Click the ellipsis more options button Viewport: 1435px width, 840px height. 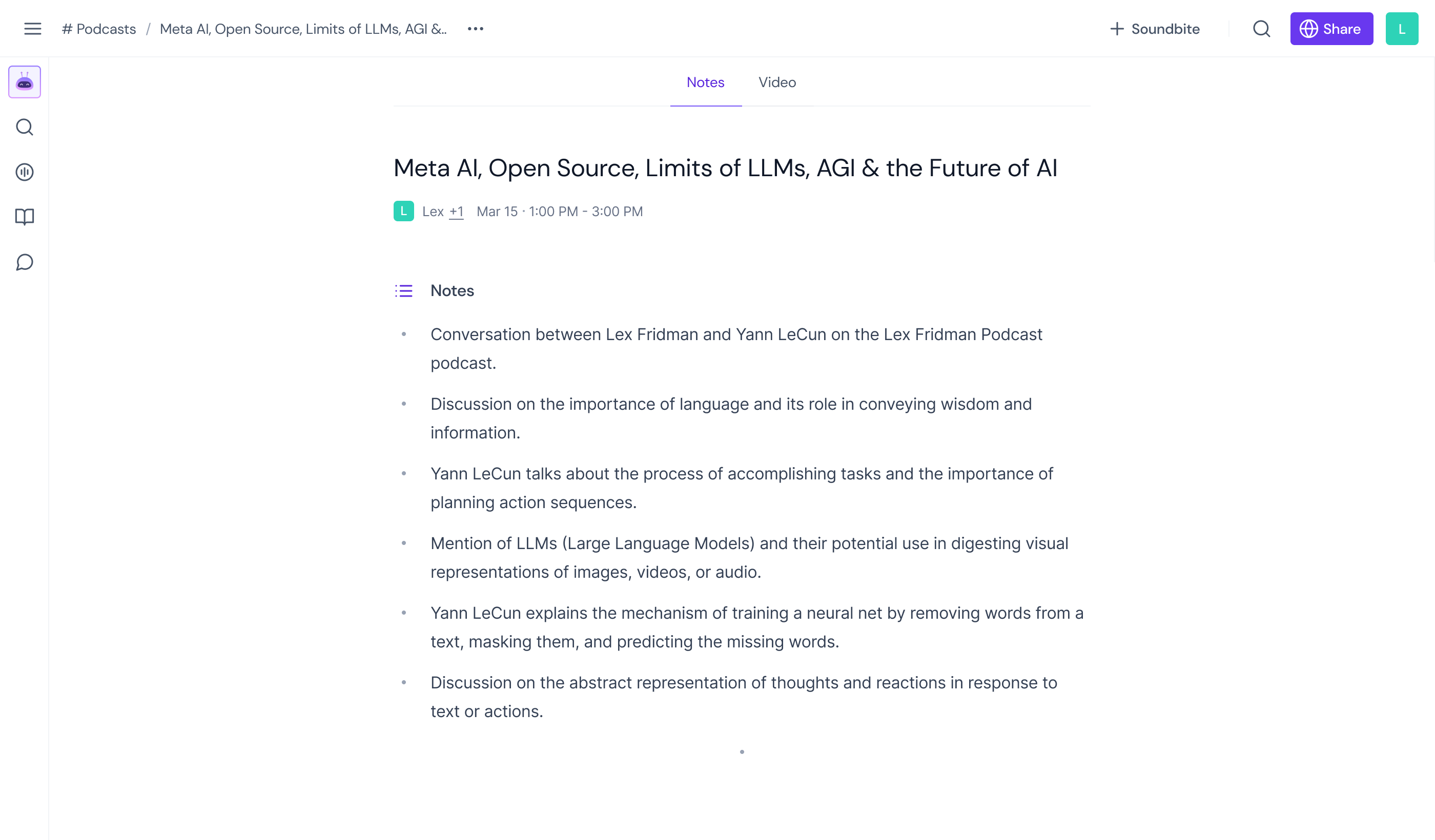coord(475,28)
